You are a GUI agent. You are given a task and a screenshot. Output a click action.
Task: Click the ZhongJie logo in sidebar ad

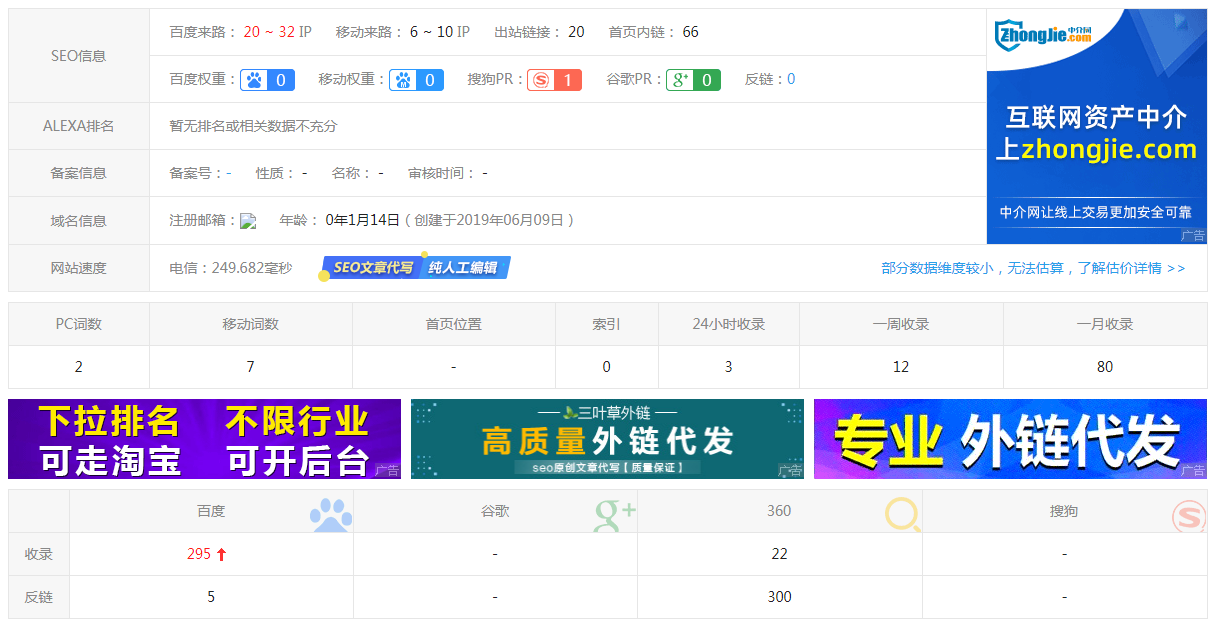[x=1044, y=37]
